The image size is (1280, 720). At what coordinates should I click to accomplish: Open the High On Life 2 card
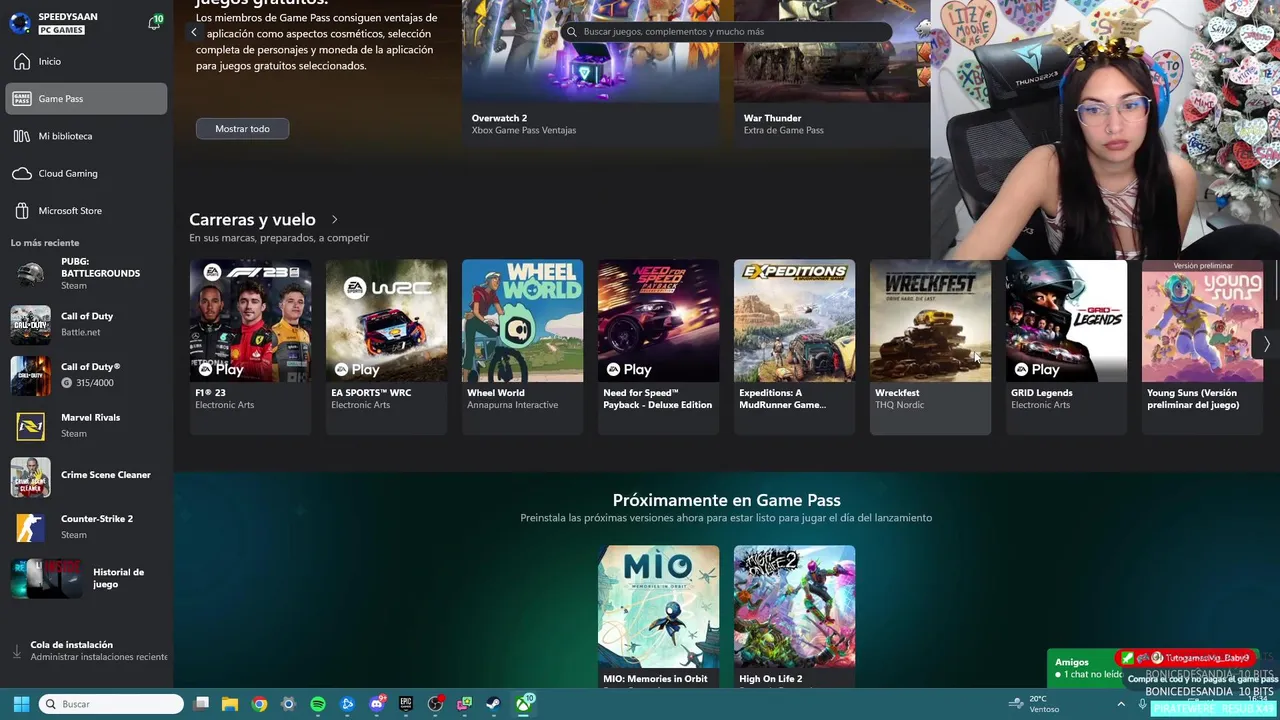coord(794,616)
